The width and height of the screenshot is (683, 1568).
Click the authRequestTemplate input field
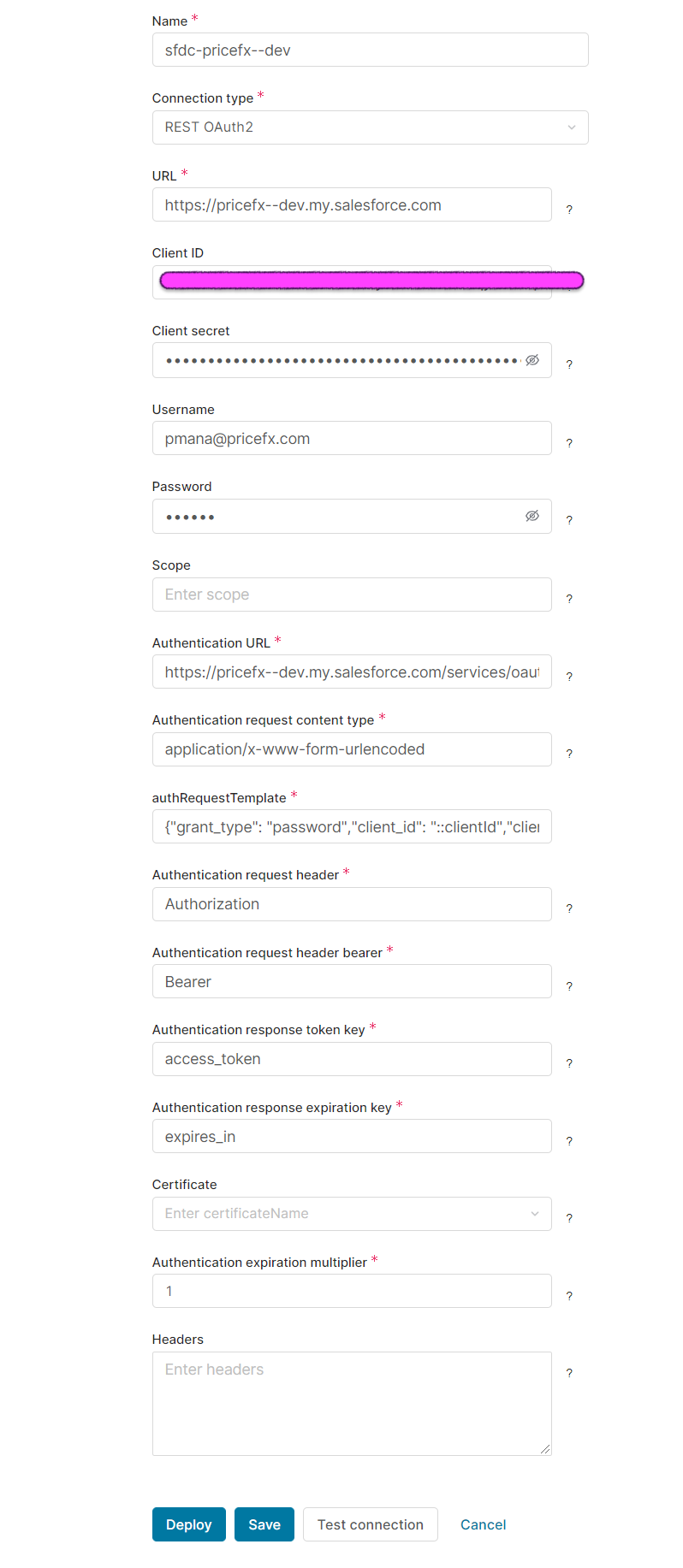coord(352,826)
